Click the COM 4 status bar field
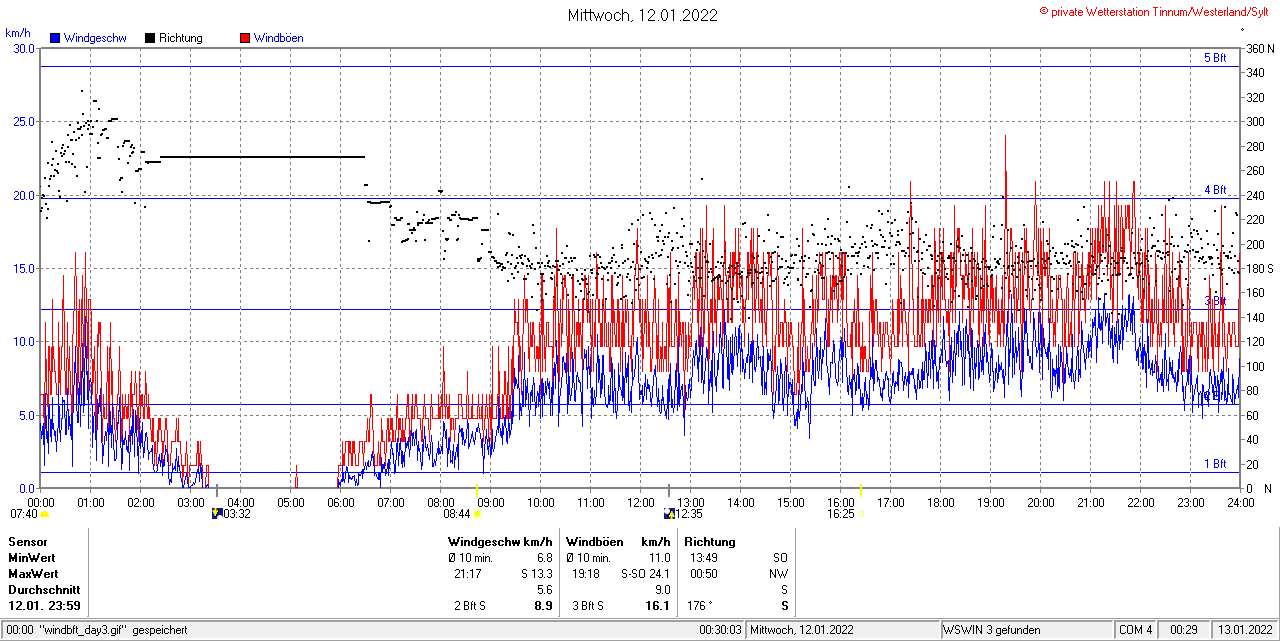This screenshot has height=641, width=1280. pos(1136,630)
